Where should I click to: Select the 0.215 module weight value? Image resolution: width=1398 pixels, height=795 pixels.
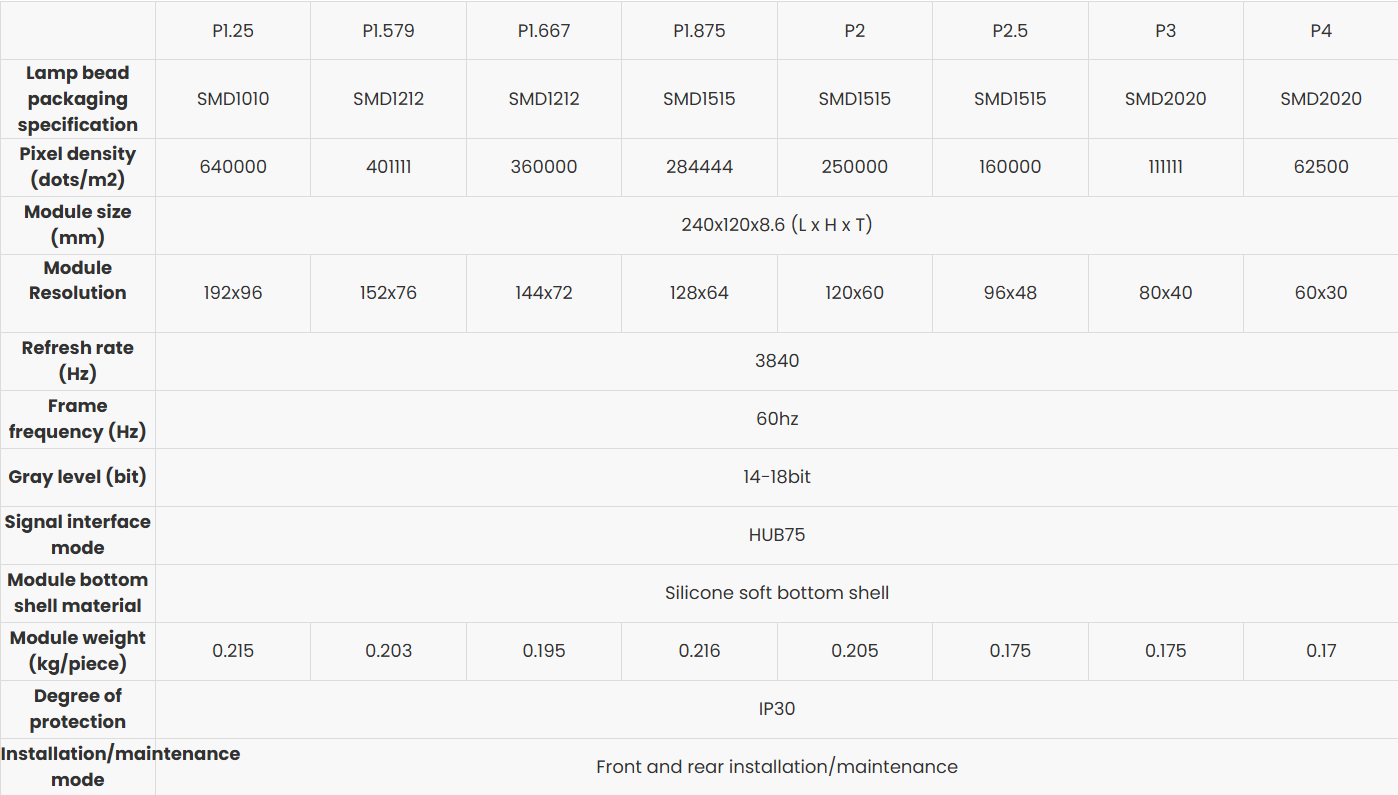tap(233, 651)
